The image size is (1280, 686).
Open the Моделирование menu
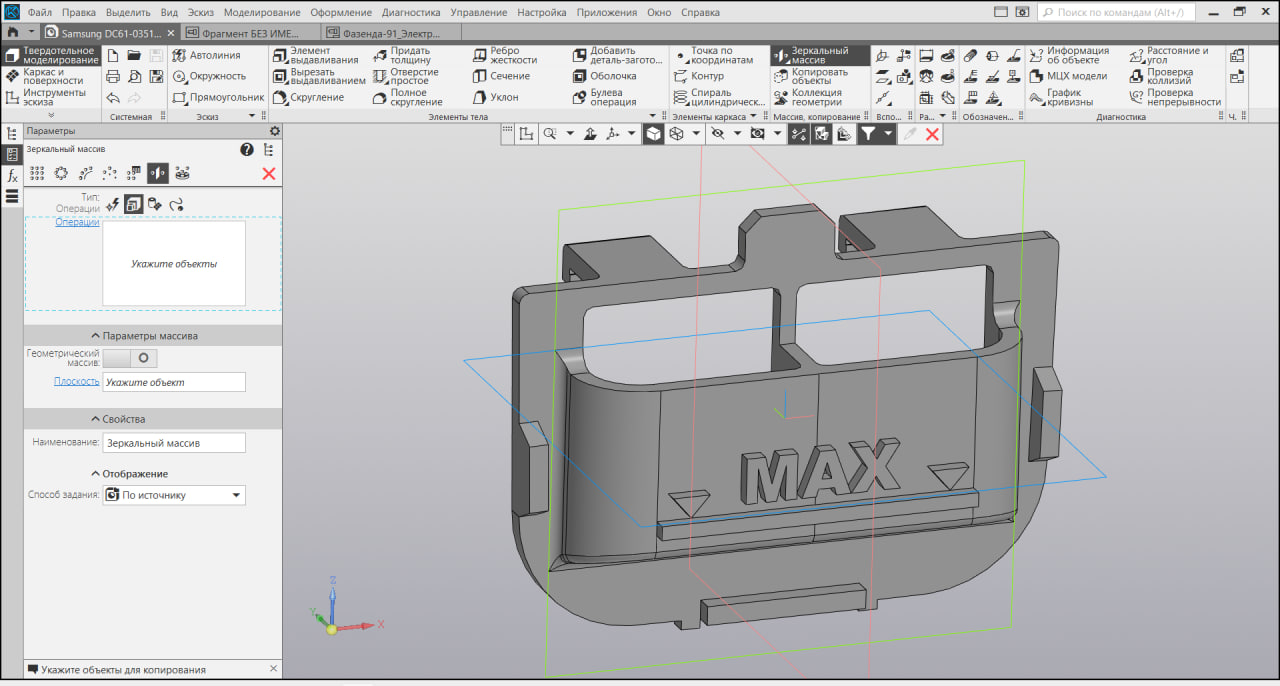point(262,13)
